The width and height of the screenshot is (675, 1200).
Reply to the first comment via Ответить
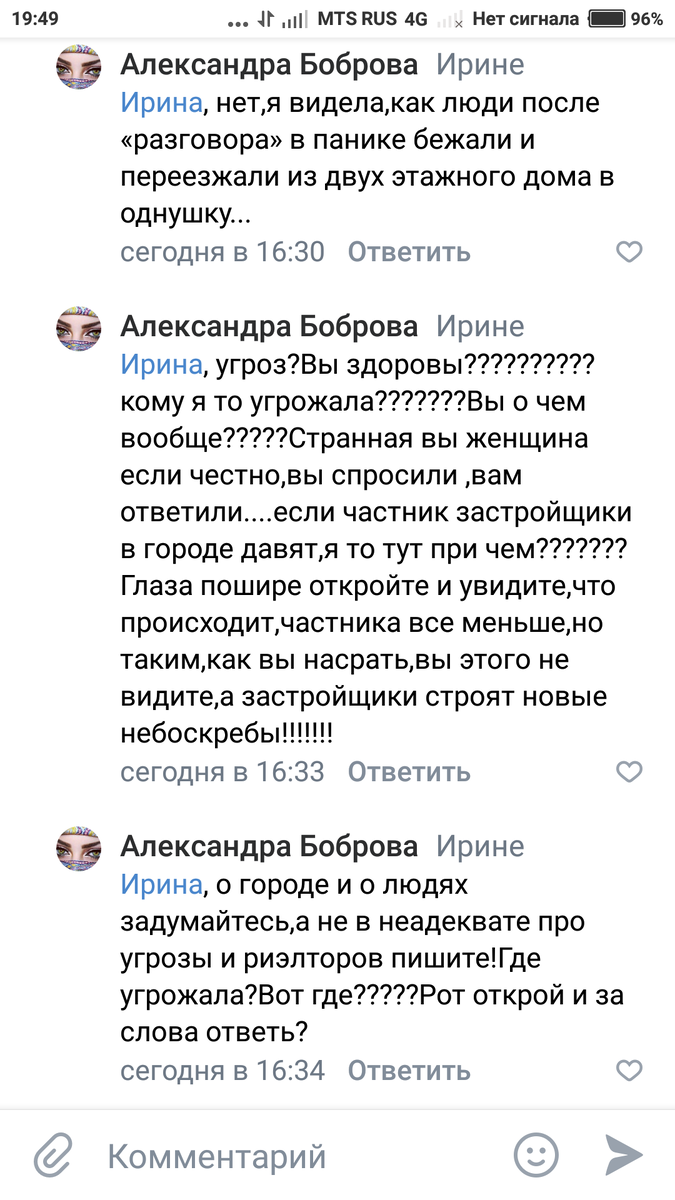point(408,252)
